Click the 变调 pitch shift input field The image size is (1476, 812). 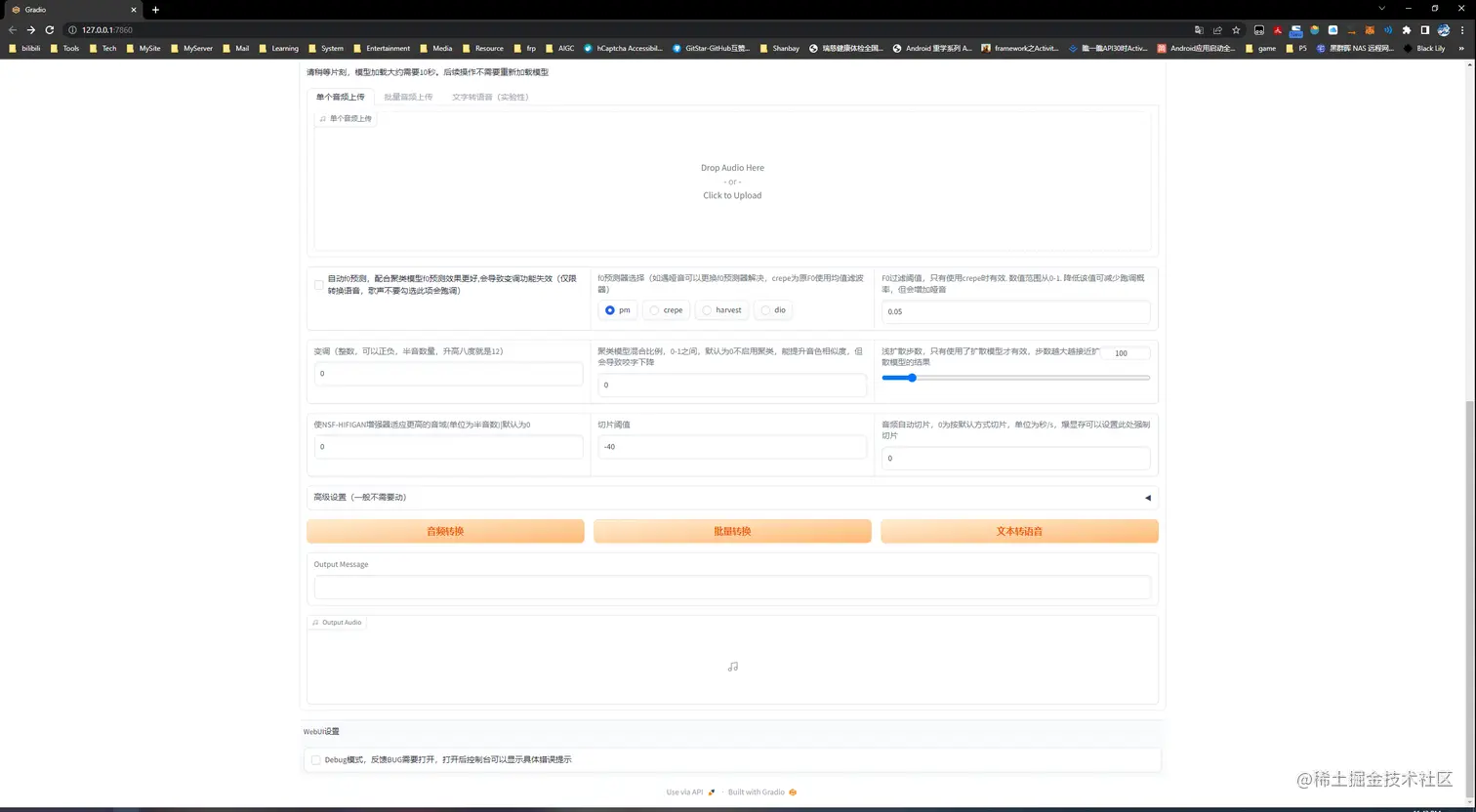pyautogui.click(x=448, y=373)
